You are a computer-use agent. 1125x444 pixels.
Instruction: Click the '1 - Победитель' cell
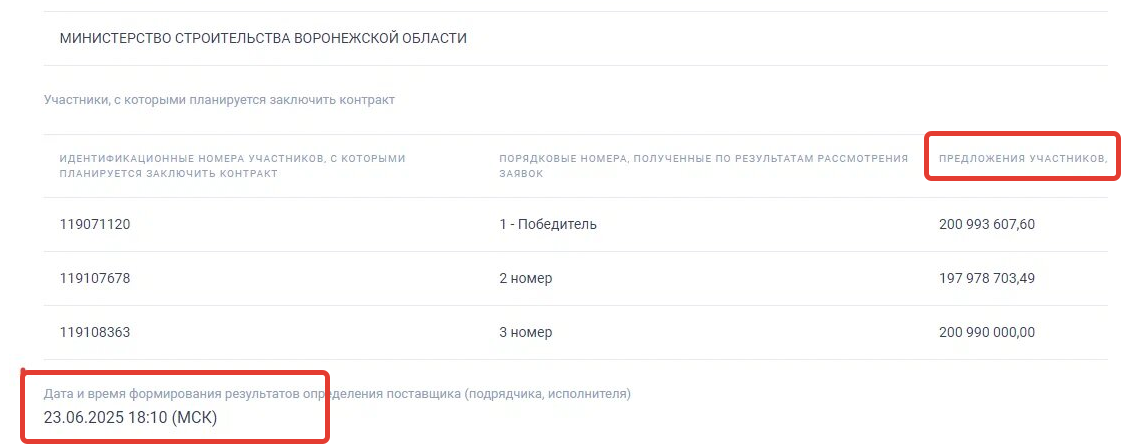tap(548, 224)
